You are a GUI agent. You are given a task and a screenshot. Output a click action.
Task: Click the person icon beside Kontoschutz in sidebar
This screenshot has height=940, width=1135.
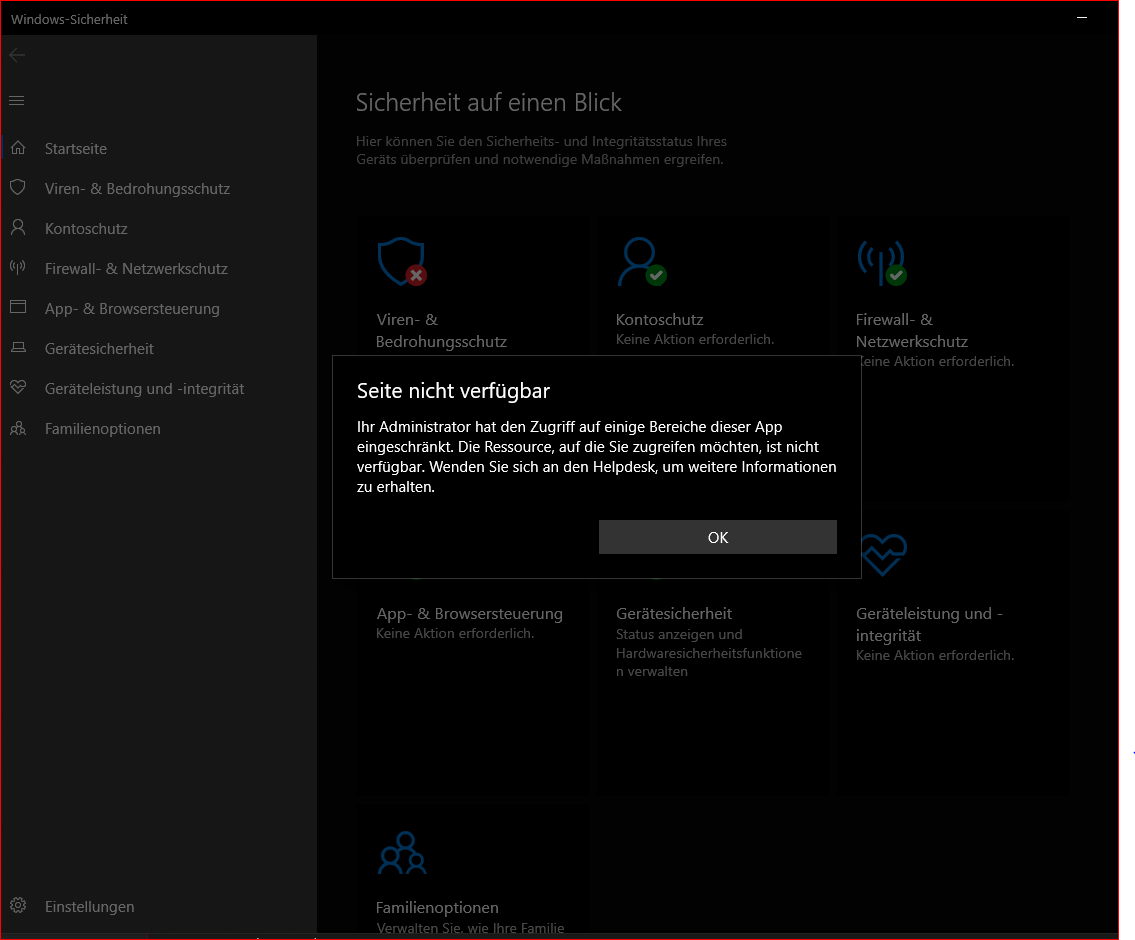(18, 227)
